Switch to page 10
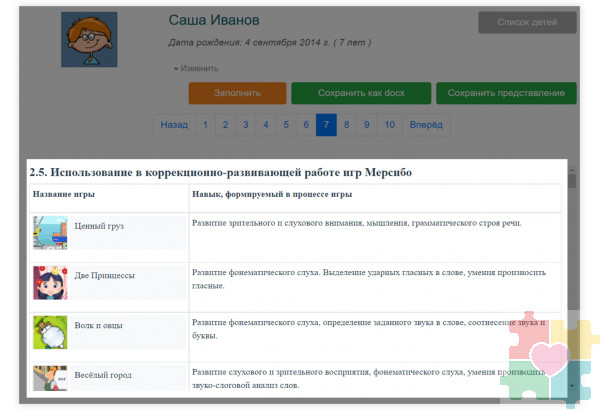The height and width of the screenshot is (410, 600). coord(389,125)
